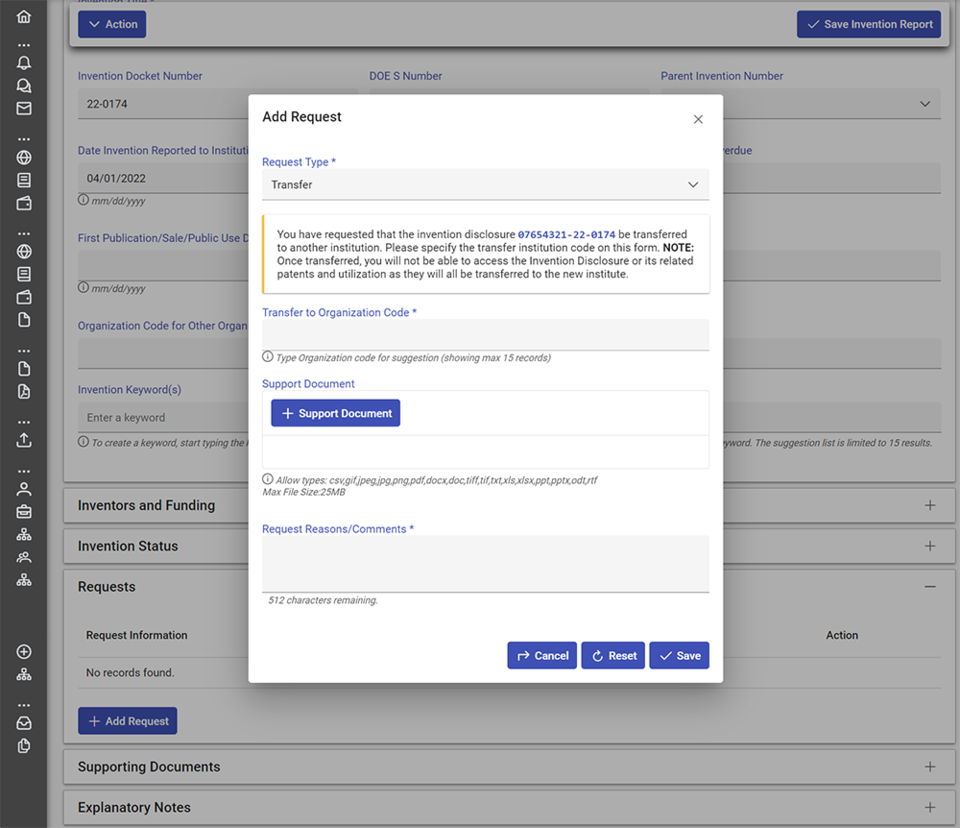Screen dimensions: 960x828
Task: Click the upload icon in the sidebar
Action: click(x=24, y=439)
